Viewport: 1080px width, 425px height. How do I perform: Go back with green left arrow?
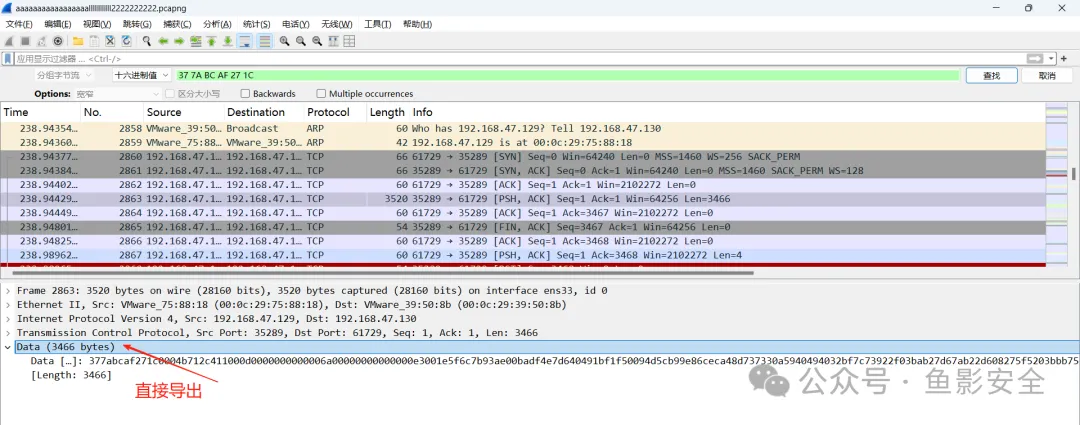pyautogui.click(x=163, y=41)
